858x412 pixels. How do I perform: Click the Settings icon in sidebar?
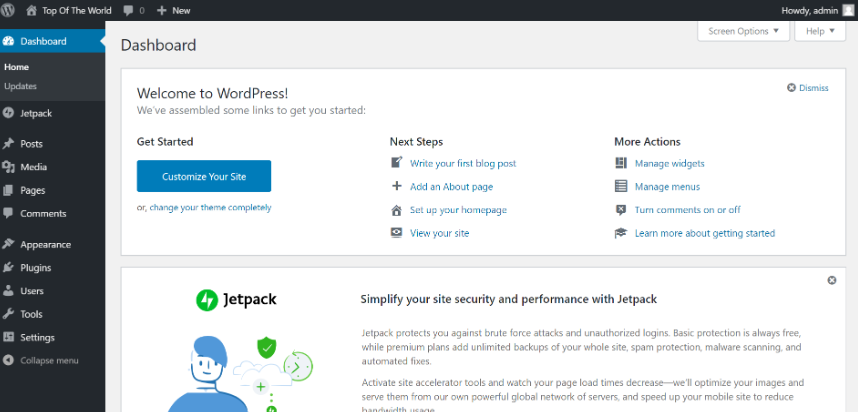[x=8, y=337]
